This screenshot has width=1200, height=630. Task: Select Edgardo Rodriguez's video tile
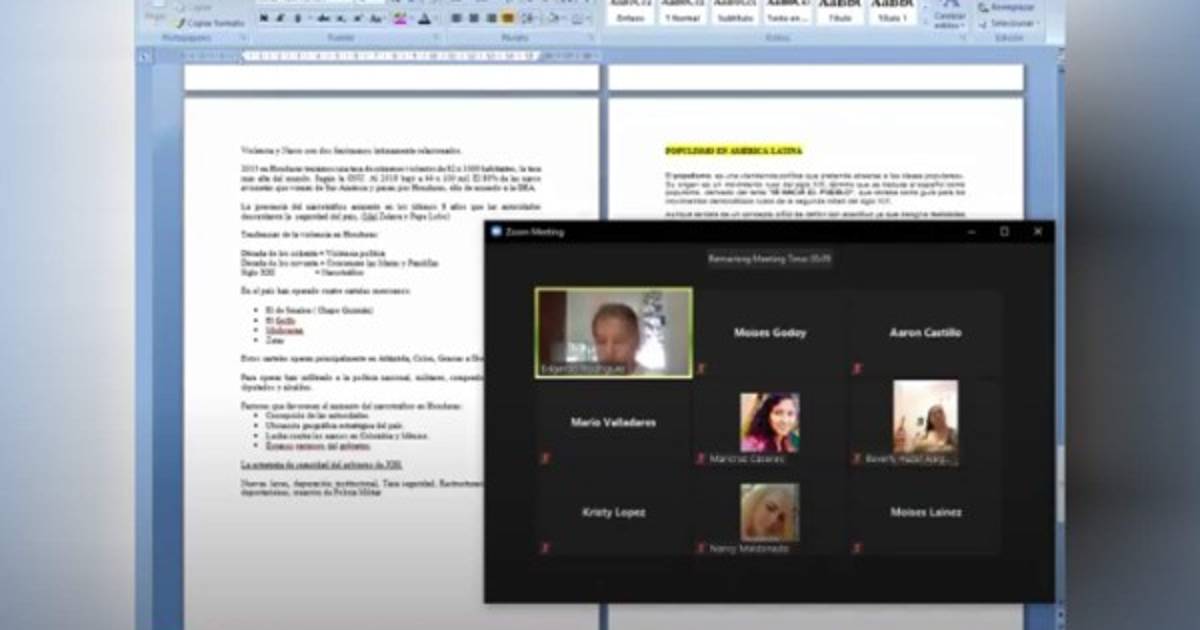613,333
